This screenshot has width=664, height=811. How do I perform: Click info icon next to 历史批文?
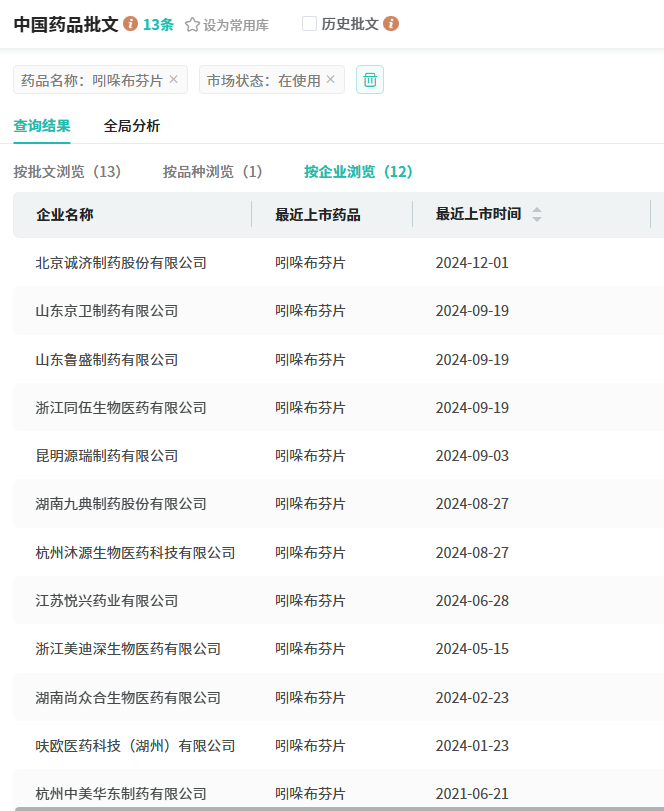[x=391, y=24]
